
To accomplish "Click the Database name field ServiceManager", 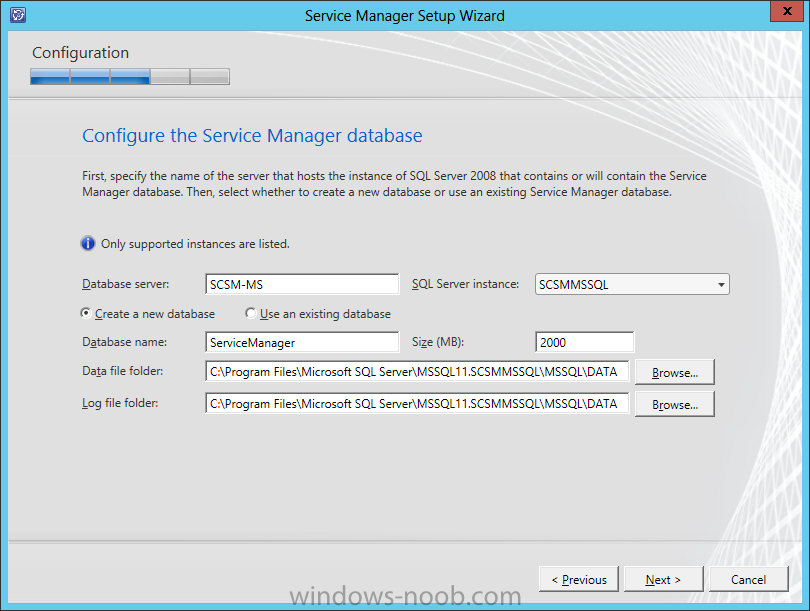I will pyautogui.click(x=302, y=342).
